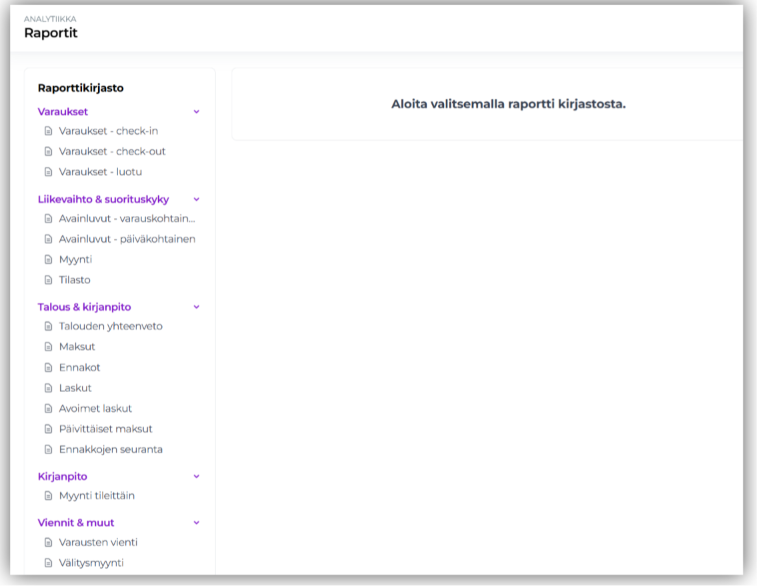Select Liikevaihto & suorituskyky heading

click(103, 199)
